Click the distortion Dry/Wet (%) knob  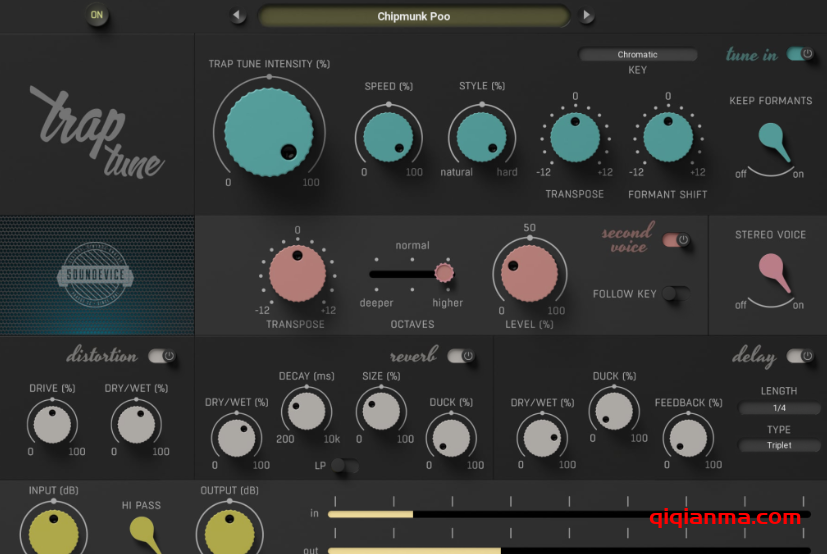tap(136, 424)
